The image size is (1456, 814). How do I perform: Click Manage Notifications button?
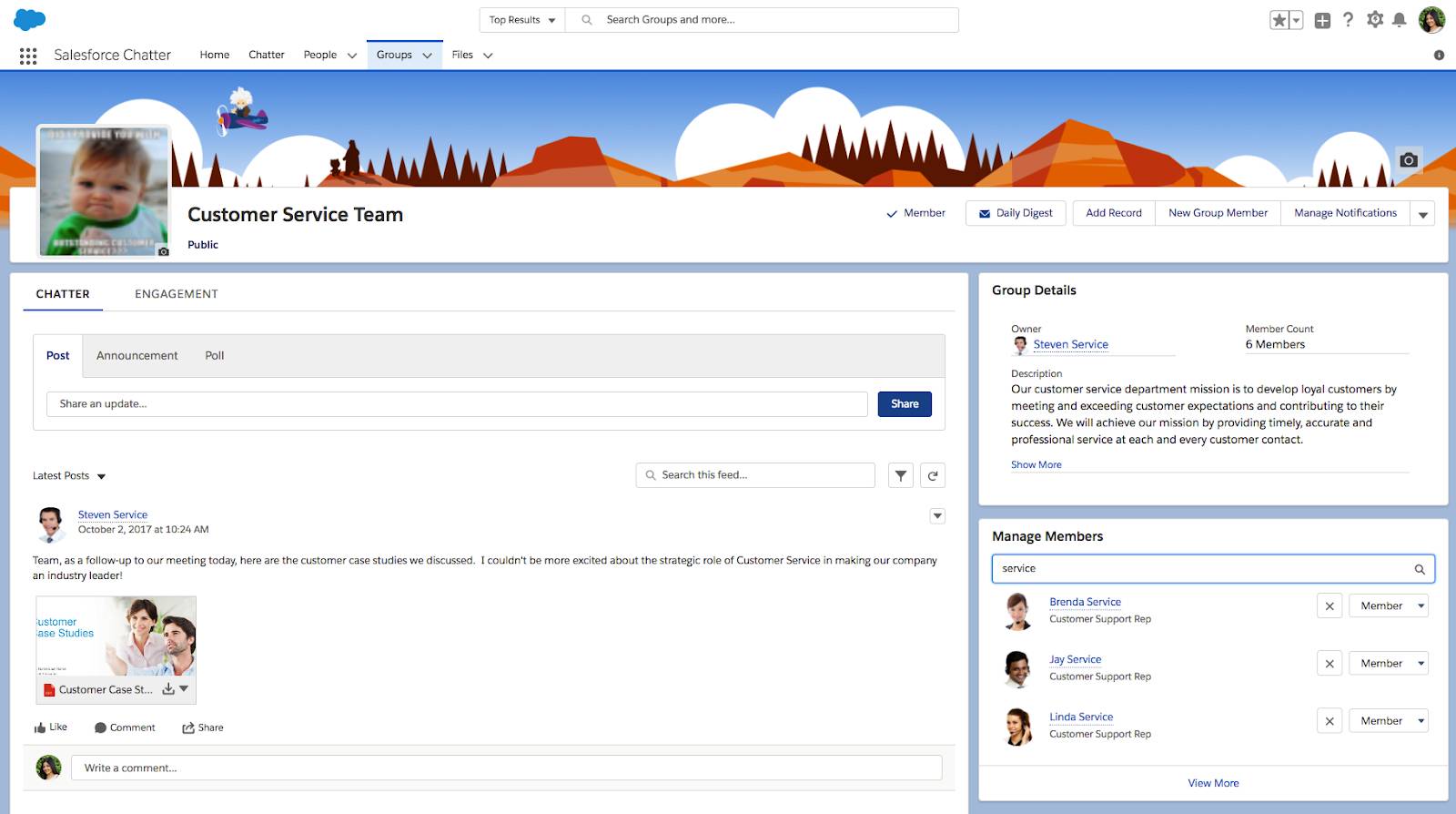click(x=1345, y=213)
